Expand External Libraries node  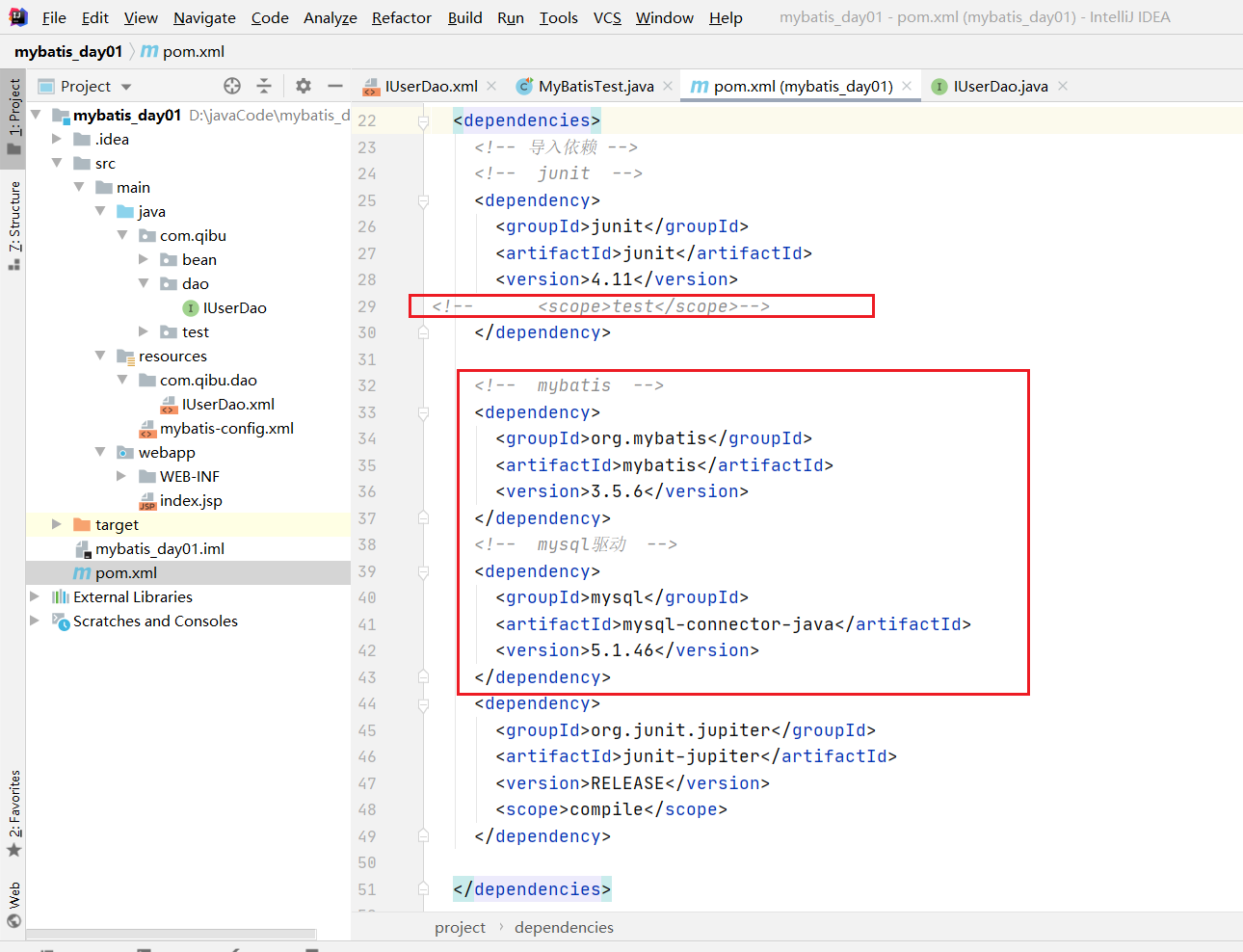[x=36, y=596]
